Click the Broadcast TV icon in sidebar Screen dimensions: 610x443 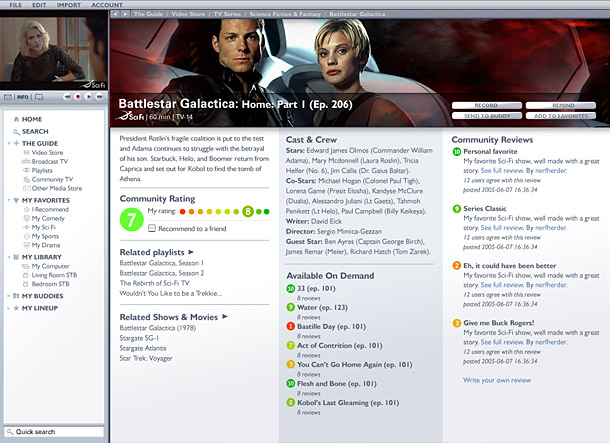[26, 161]
